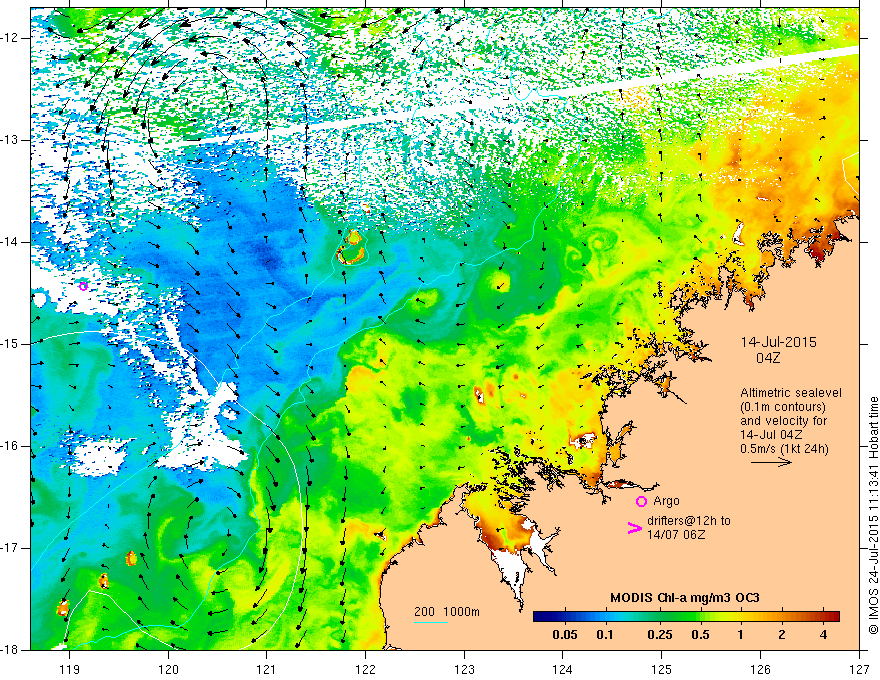The height and width of the screenshot is (680, 880).
Task: Click the latitude label '-17'
Action: click(10, 548)
